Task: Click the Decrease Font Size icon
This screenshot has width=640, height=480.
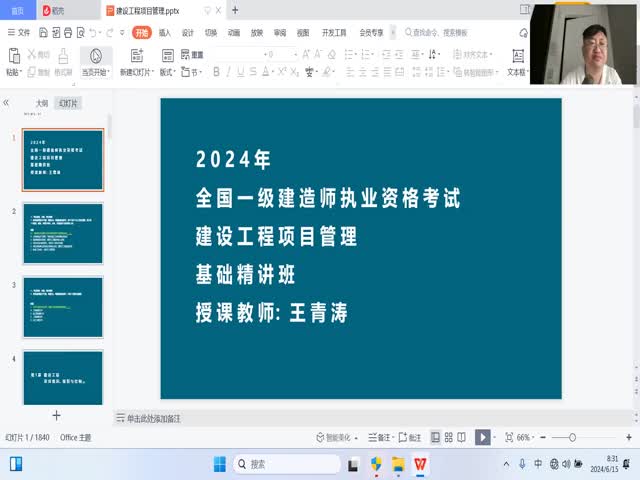Action: (x=318, y=54)
